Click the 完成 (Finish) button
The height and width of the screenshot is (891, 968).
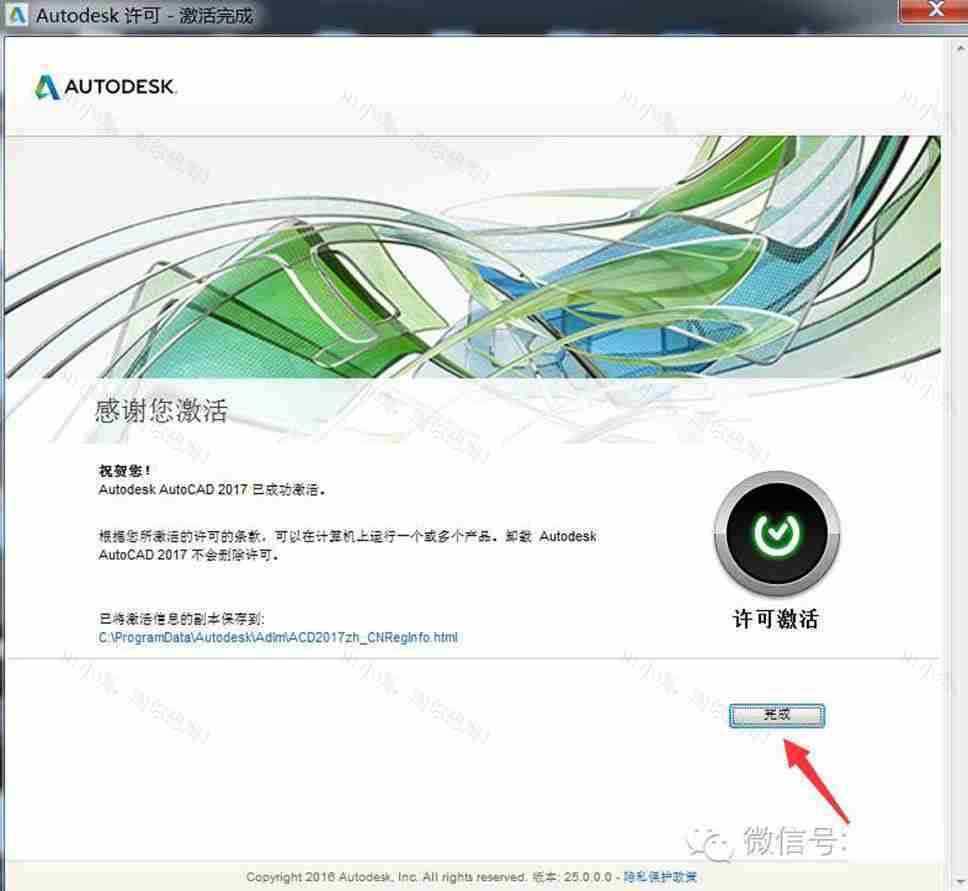click(x=776, y=714)
